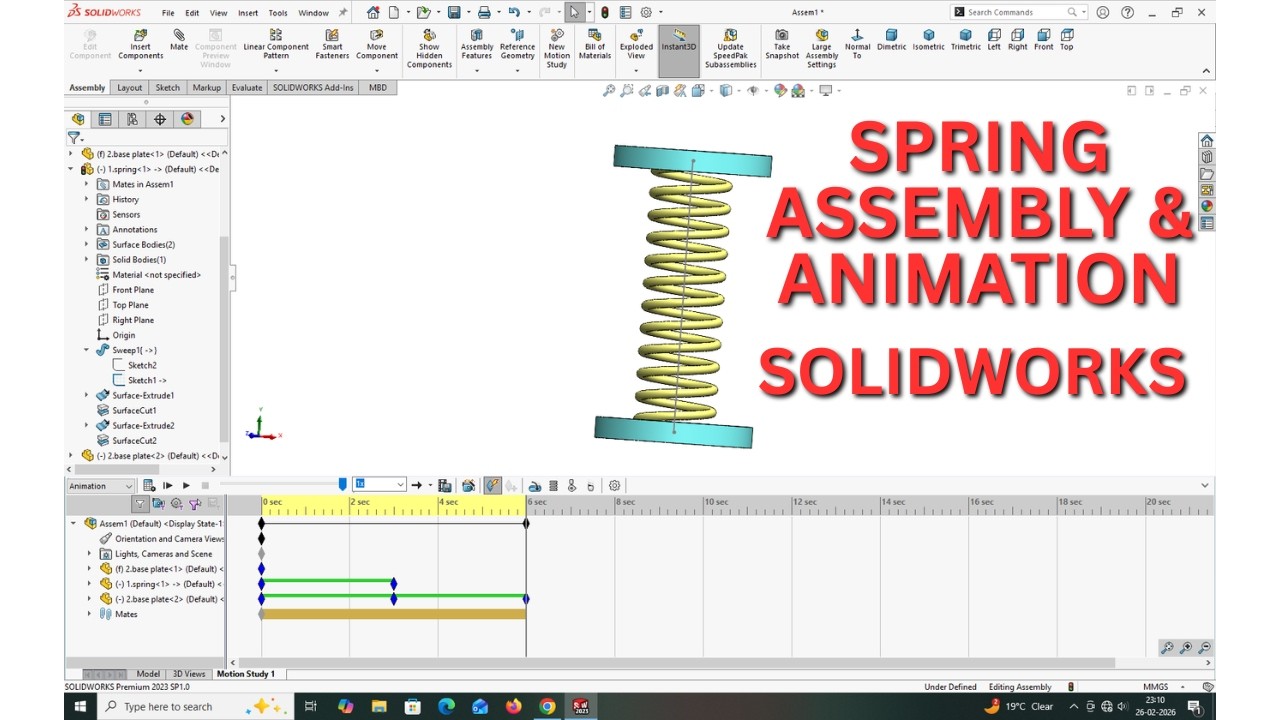The image size is (1280, 720).
Task: Click Take Snapshot
Action: point(782,44)
